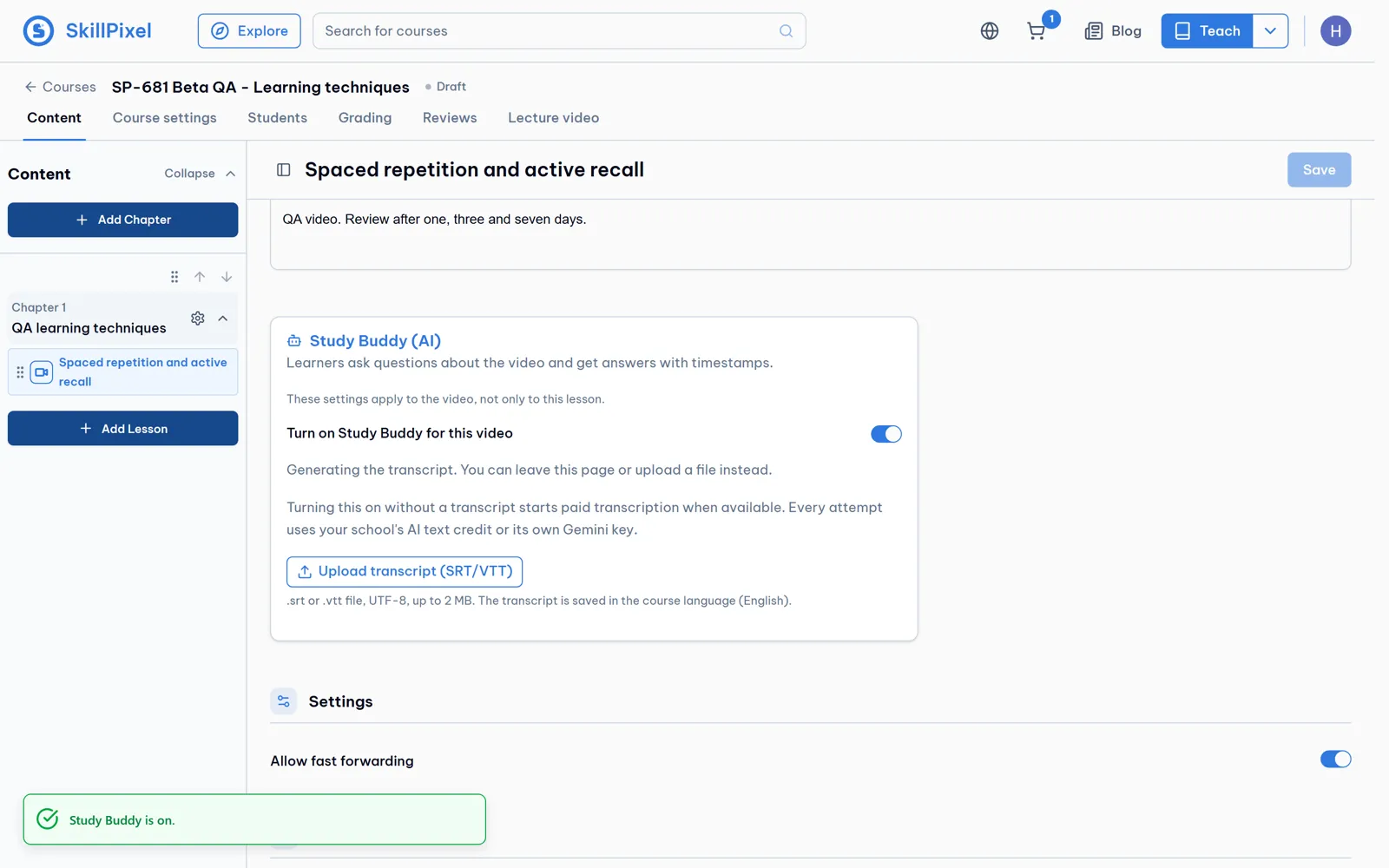
Task: Click the chapter drag handle dots icon
Action: (174, 277)
